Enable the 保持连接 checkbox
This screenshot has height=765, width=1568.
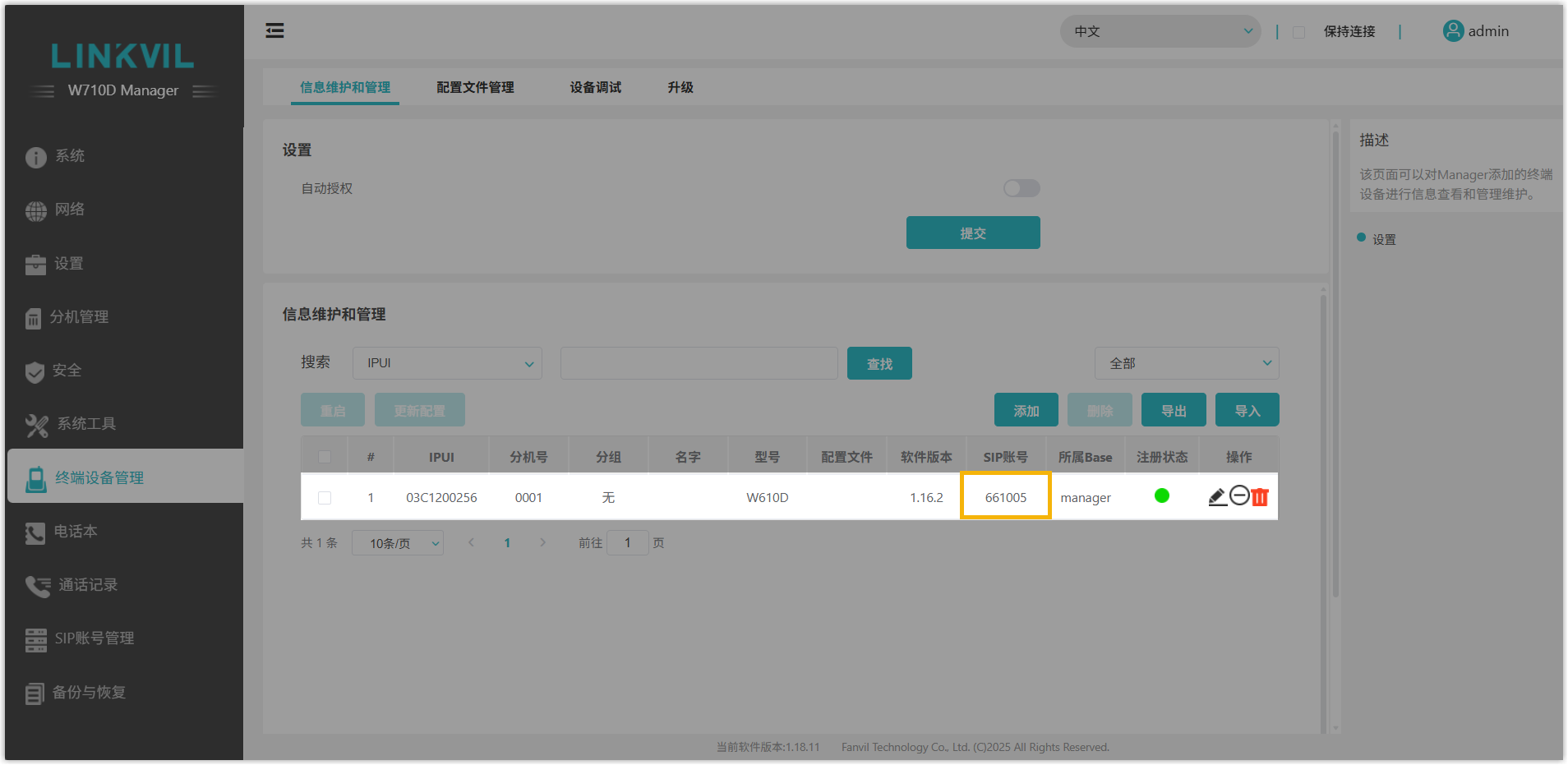tap(1299, 32)
